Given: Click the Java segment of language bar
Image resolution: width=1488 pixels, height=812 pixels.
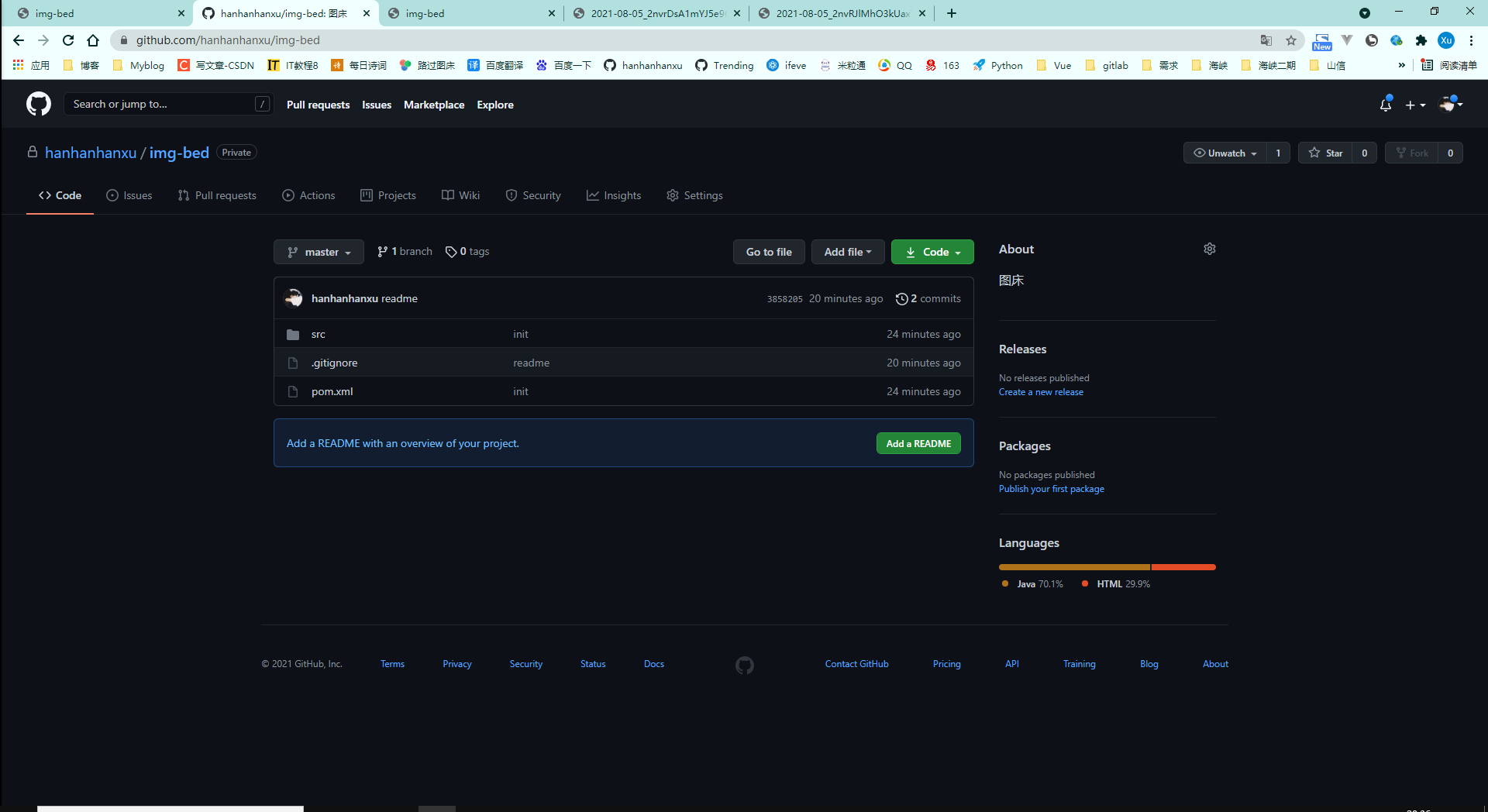Looking at the screenshot, I should [x=1074, y=567].
